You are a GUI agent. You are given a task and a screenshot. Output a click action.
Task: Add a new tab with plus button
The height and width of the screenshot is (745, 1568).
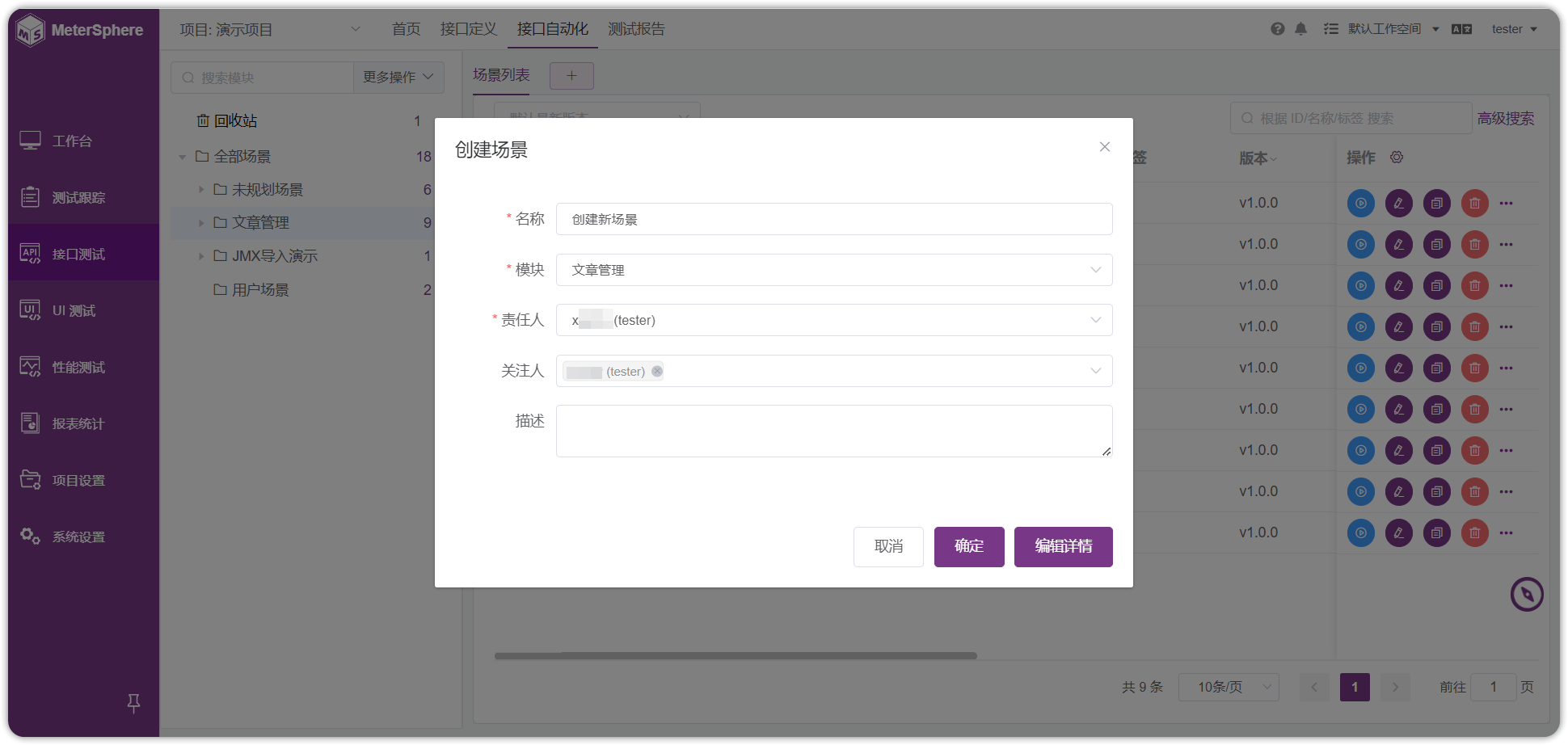tap(571, 76)
